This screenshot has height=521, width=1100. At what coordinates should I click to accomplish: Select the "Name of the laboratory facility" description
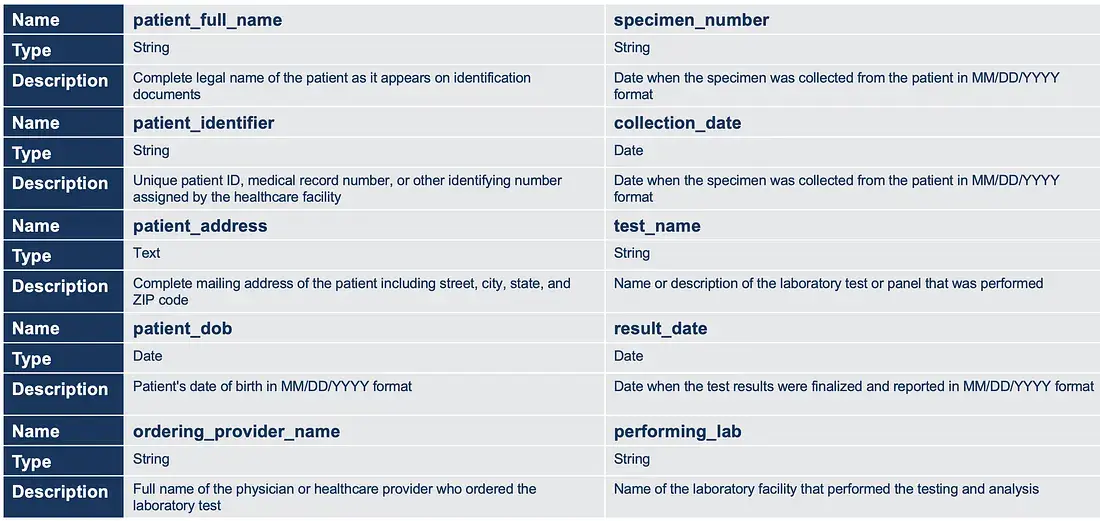coord(826,489)
